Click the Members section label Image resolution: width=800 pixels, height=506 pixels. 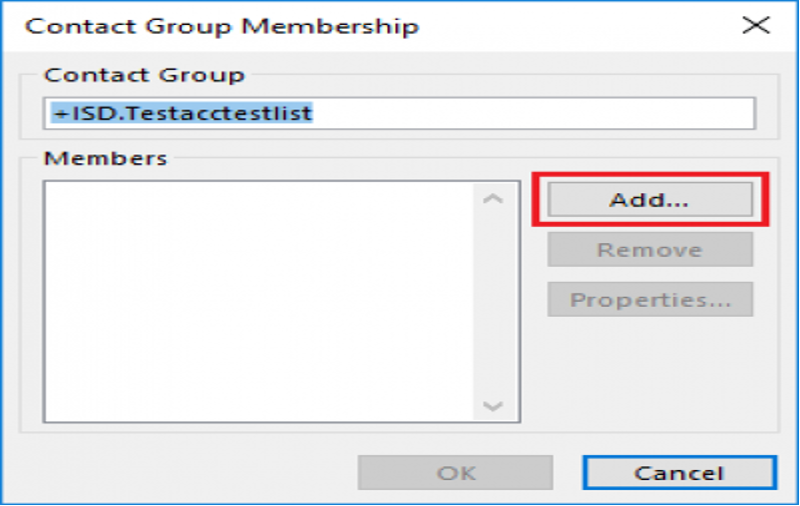pos(106,158)
